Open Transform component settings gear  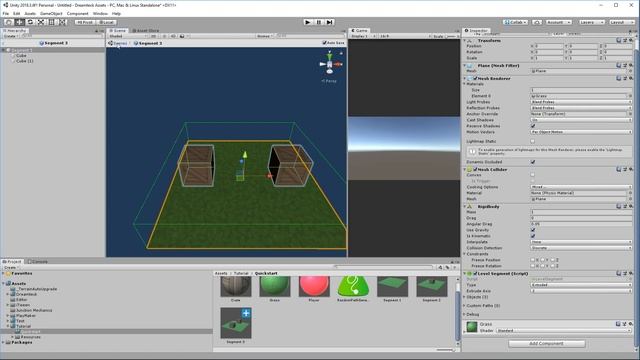coord(631,40)
